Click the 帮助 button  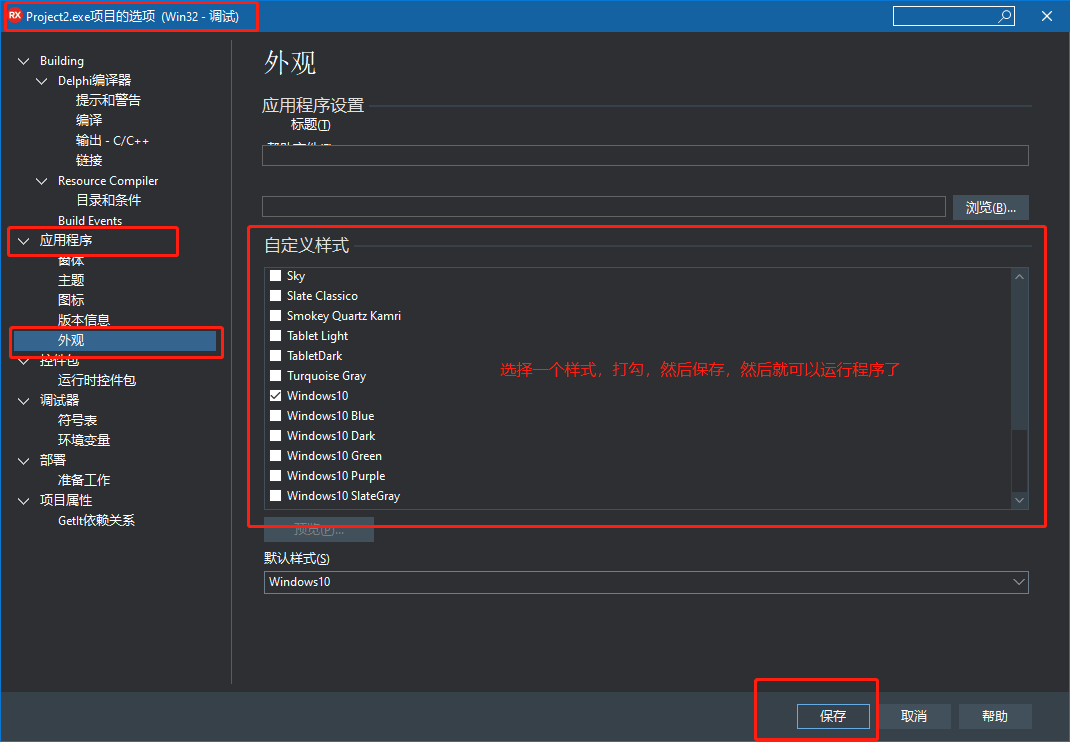995,716
